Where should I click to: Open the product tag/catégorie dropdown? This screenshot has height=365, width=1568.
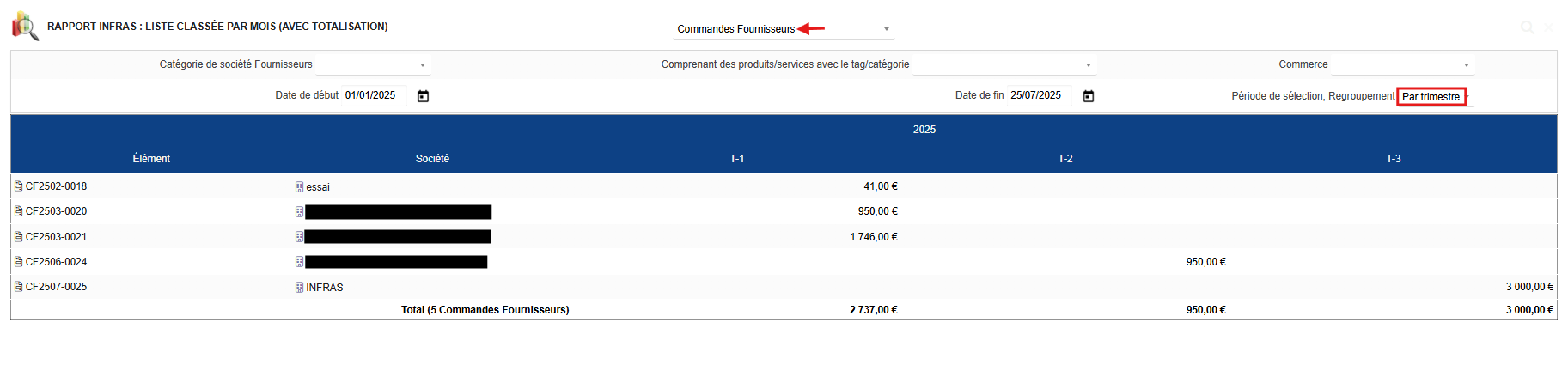(1004, 65)
